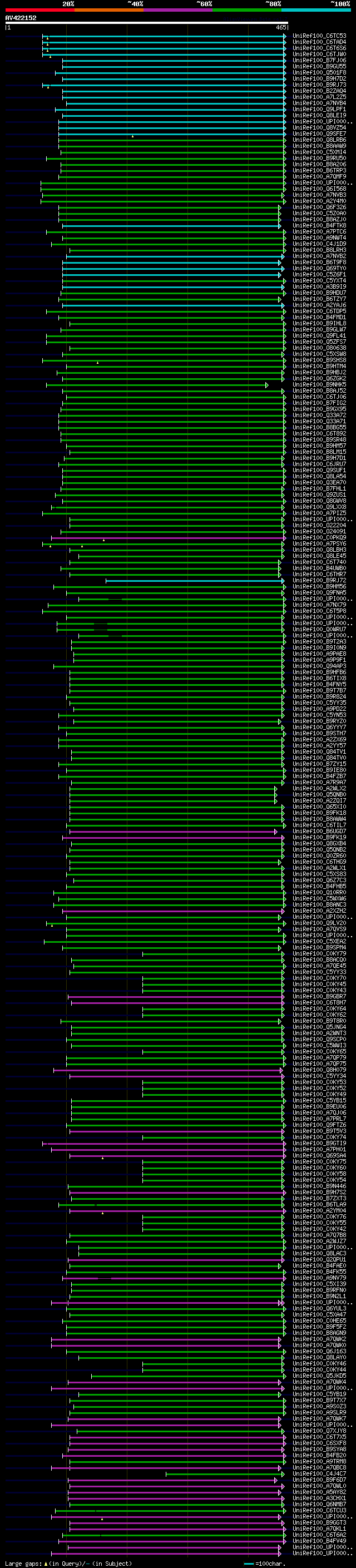Image resolution: width=356 pixels, height=1568 pixels.
Task: Select hit label UniRef100_A9SLR9
Action: 319,1413
